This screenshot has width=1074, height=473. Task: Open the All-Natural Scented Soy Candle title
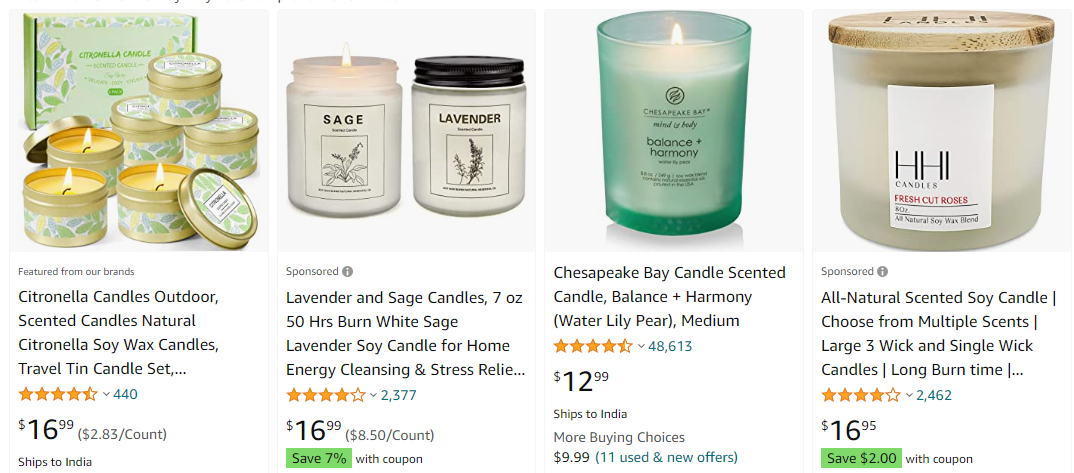(938, 334)
